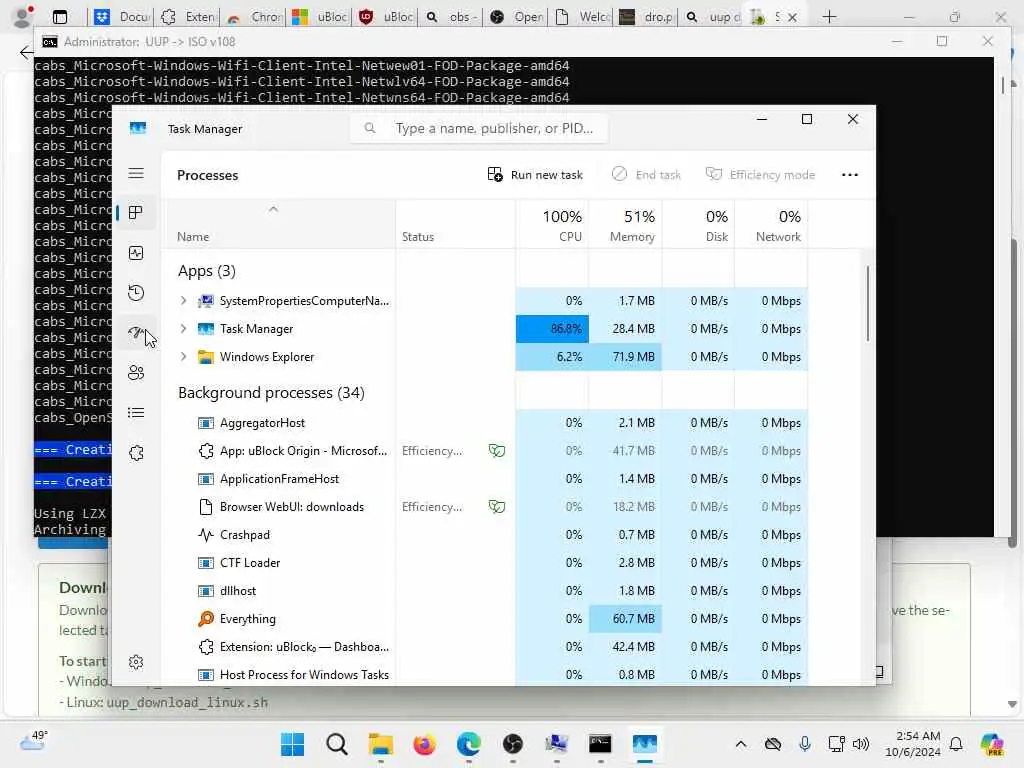Click the Apps (3) group heading
The image size is (1024, 768).
tap(207, 271)
